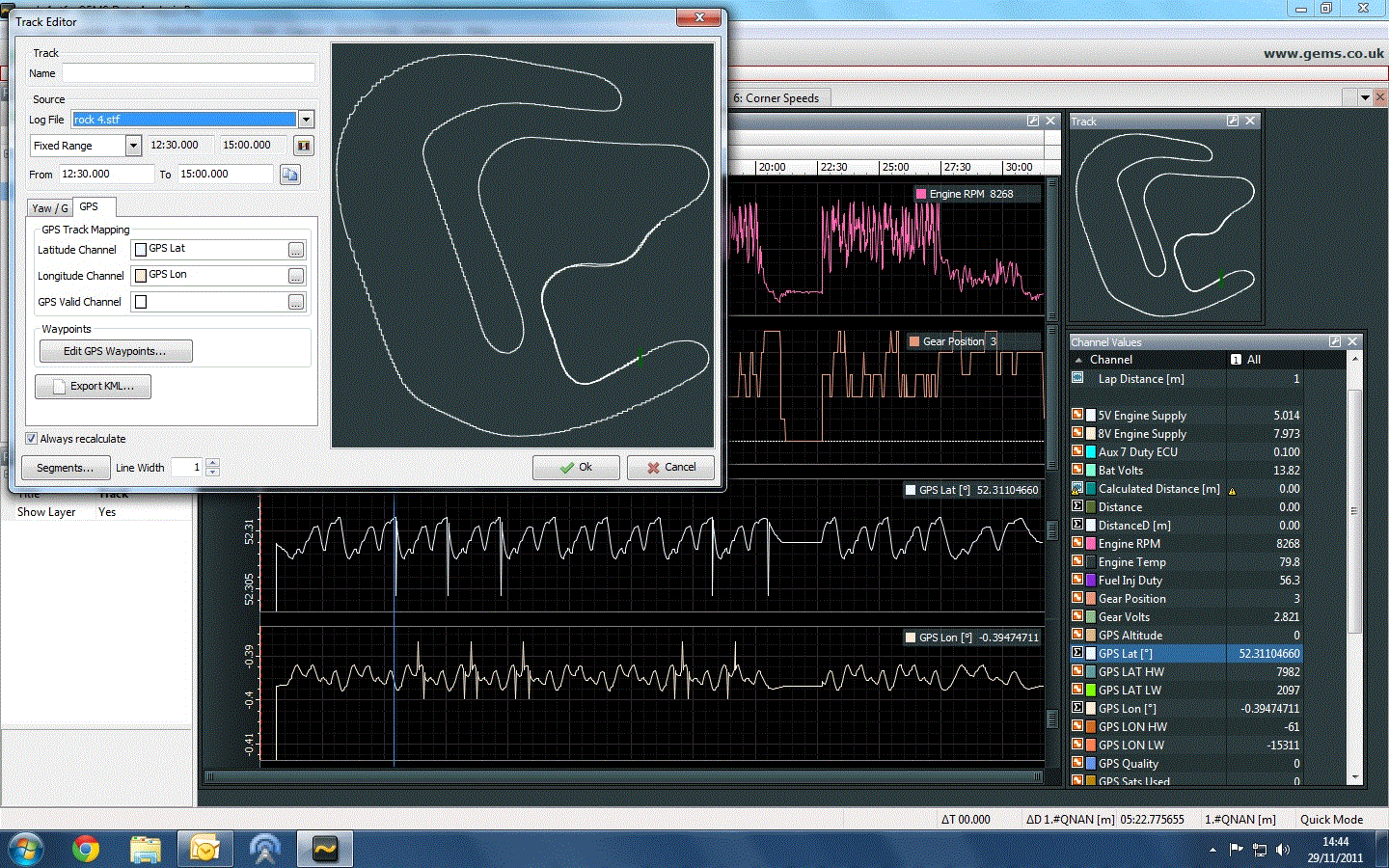Click the copy range icon next to To field
The height and width of the screenshot is (868, 1389).
[289, 175]
